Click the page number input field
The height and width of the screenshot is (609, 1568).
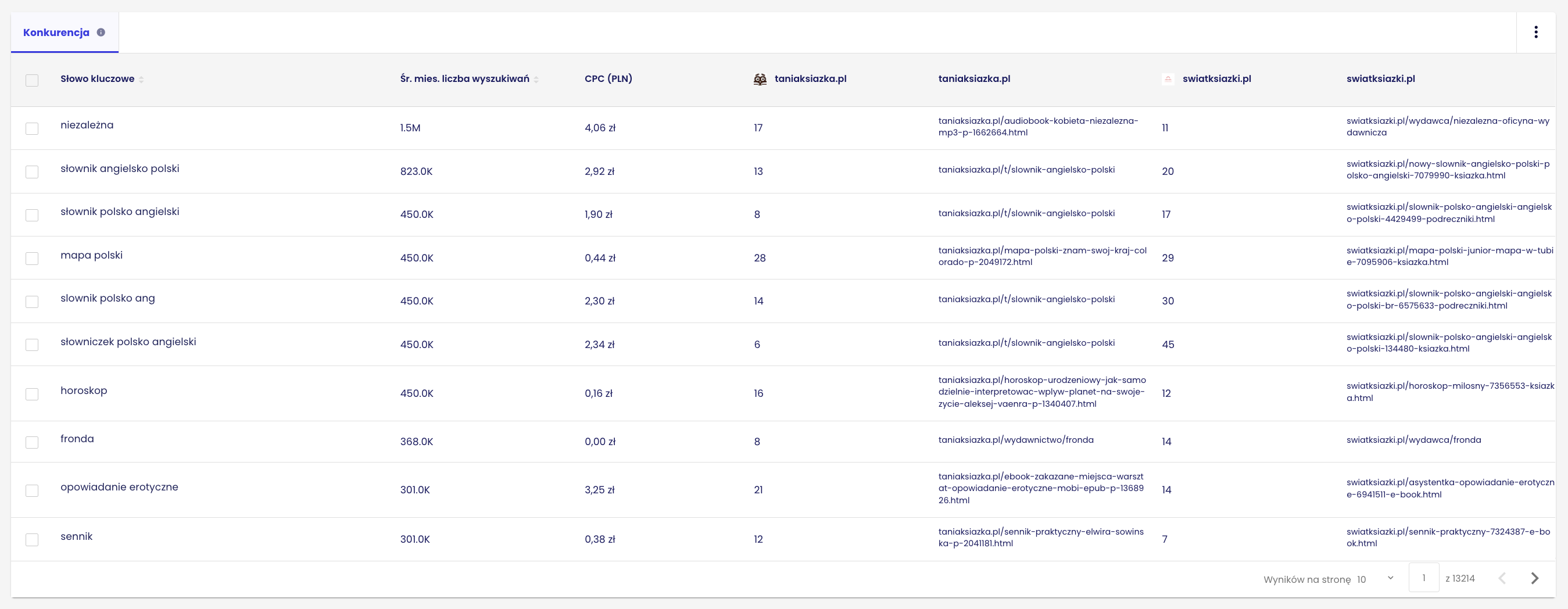(x=1424, y=578)
